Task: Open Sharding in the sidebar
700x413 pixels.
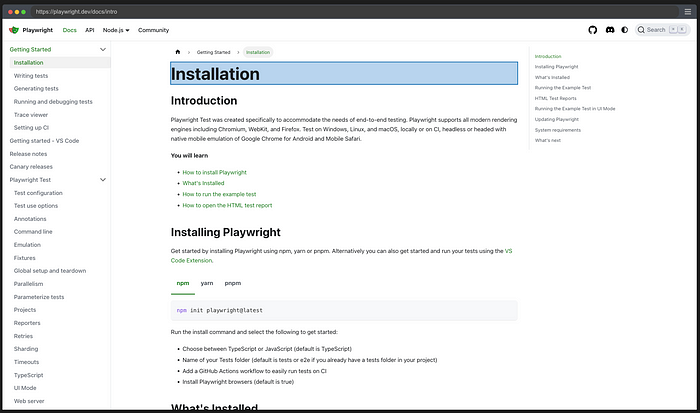Action: (26, 349)
